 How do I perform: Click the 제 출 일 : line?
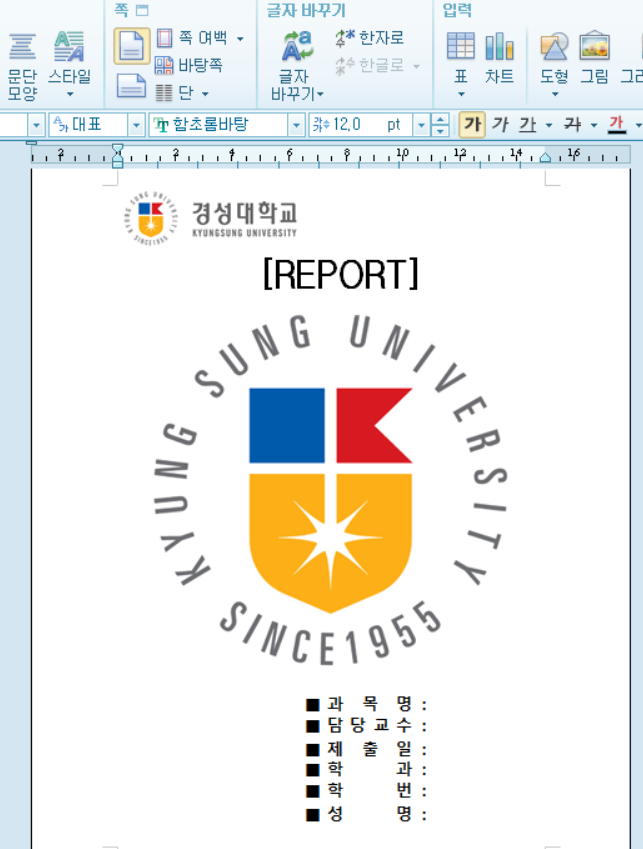coord(366,749)
